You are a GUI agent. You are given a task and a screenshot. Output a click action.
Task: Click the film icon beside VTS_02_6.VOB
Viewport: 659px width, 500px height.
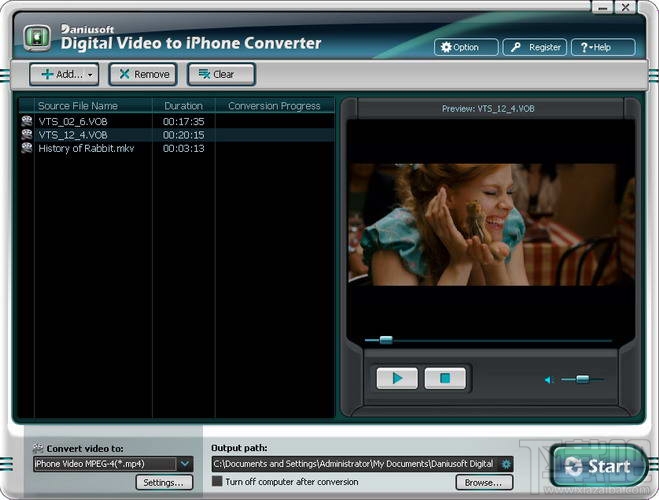click(27, 121)
